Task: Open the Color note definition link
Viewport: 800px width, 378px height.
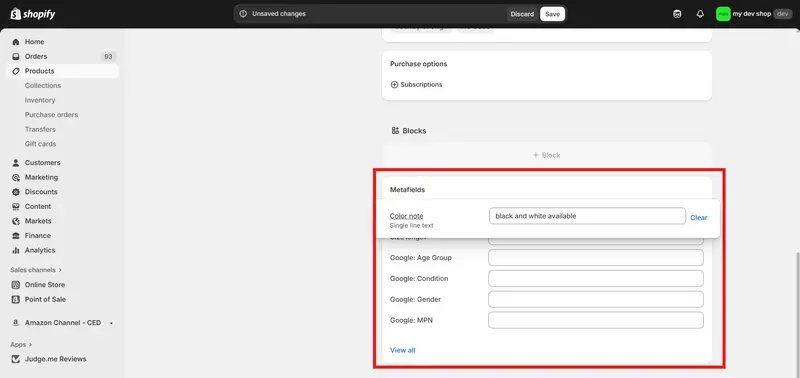Action: click(x=406, y=216)
